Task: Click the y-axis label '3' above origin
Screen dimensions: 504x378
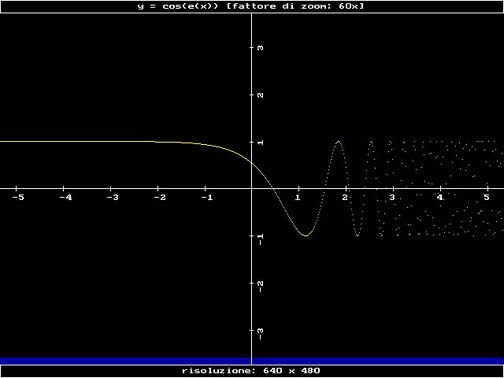Action: (261, 48)
